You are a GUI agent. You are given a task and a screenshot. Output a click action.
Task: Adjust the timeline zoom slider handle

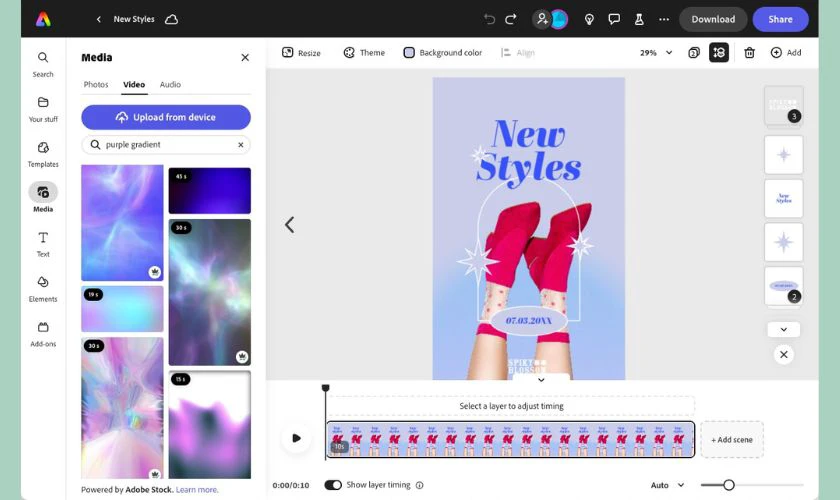[729, 485]
